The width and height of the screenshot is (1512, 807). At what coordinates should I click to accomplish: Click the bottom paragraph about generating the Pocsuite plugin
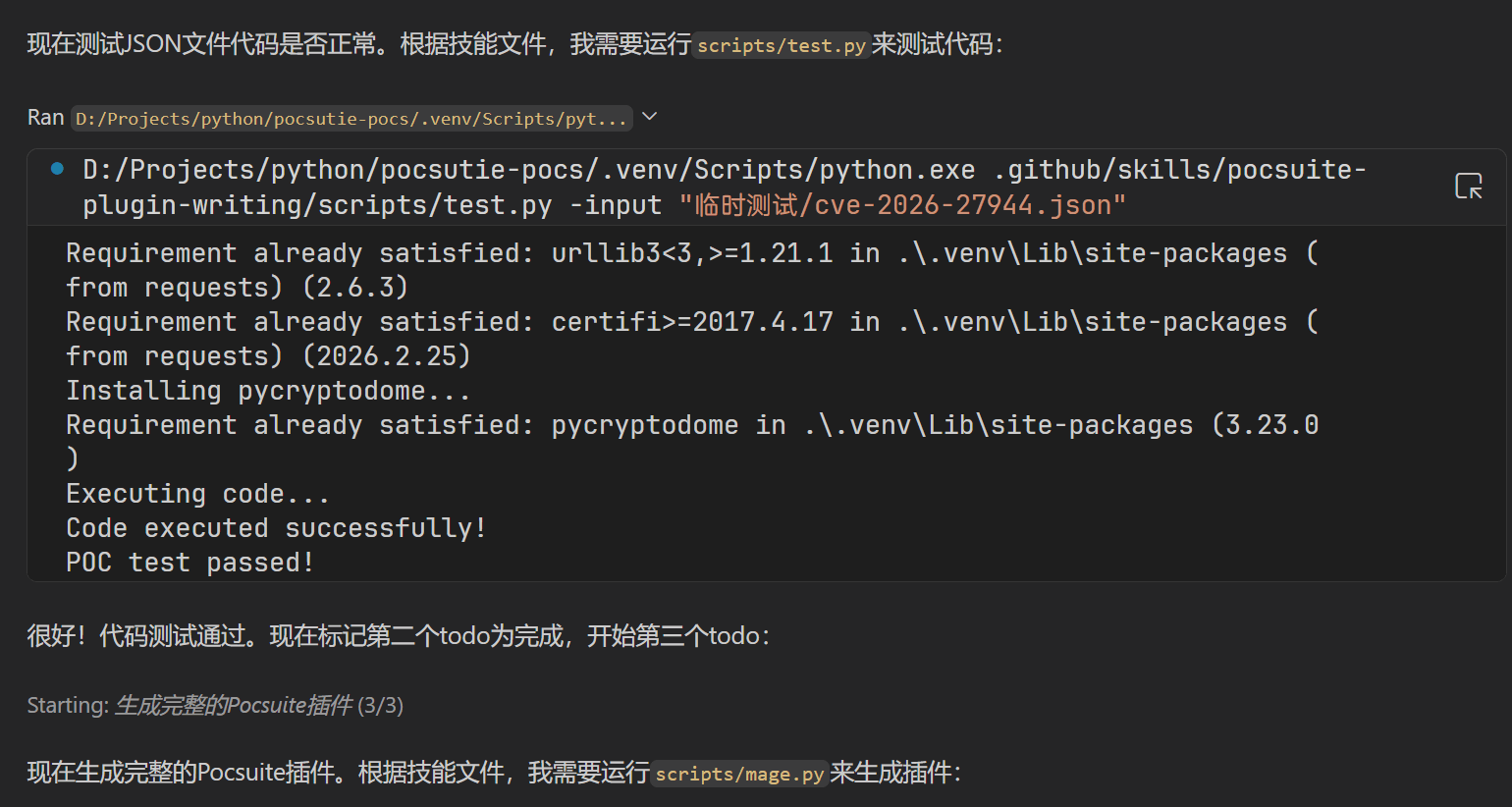[295, 773]
